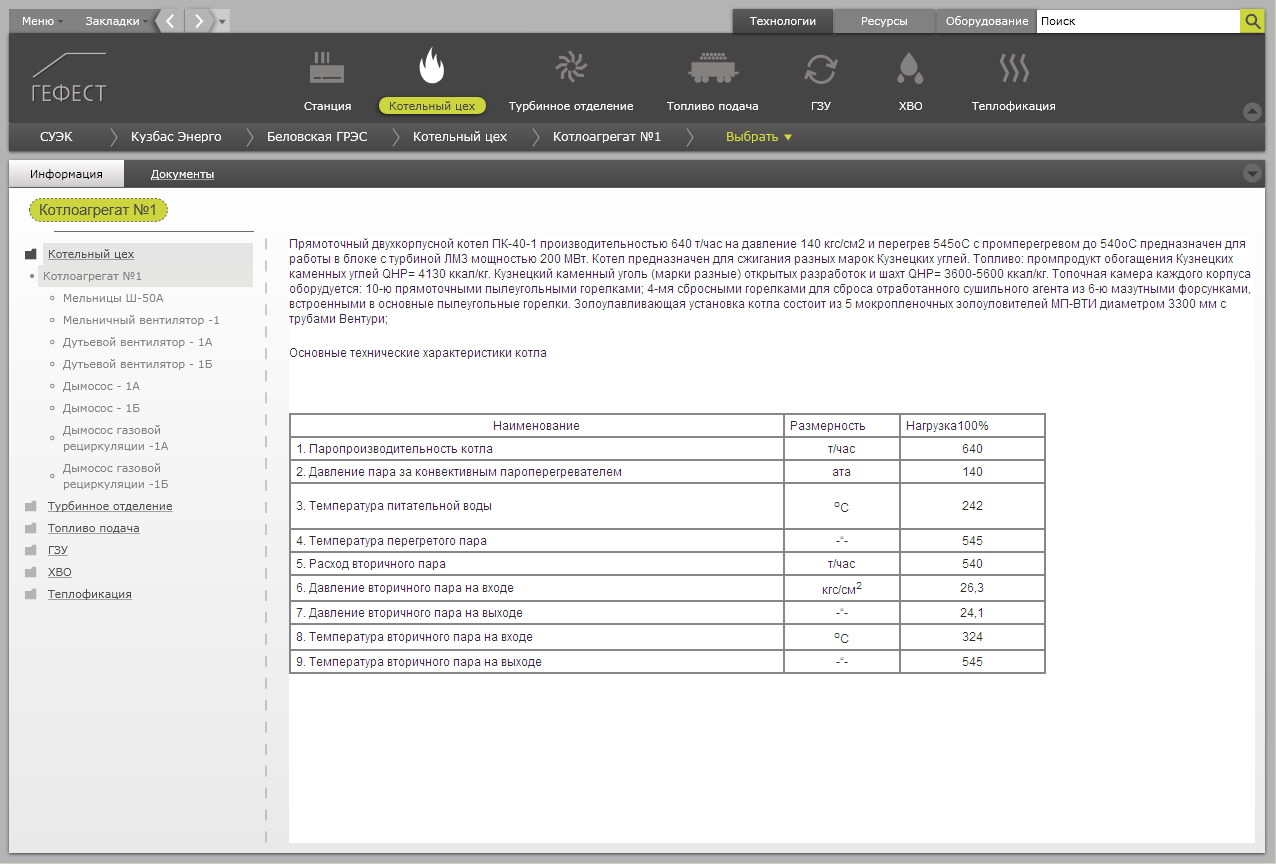The image size is (1276, 864).
Task: Open the Турбинное отделение turbine icon
Action: (571, 67)
